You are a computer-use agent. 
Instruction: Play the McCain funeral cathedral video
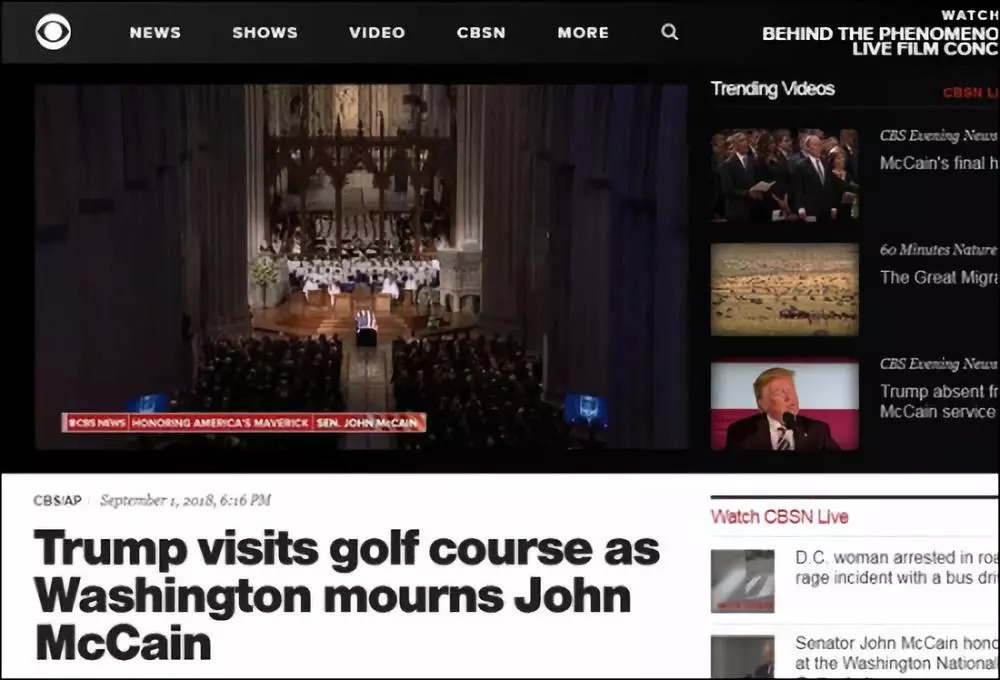(x=362, y=267)
